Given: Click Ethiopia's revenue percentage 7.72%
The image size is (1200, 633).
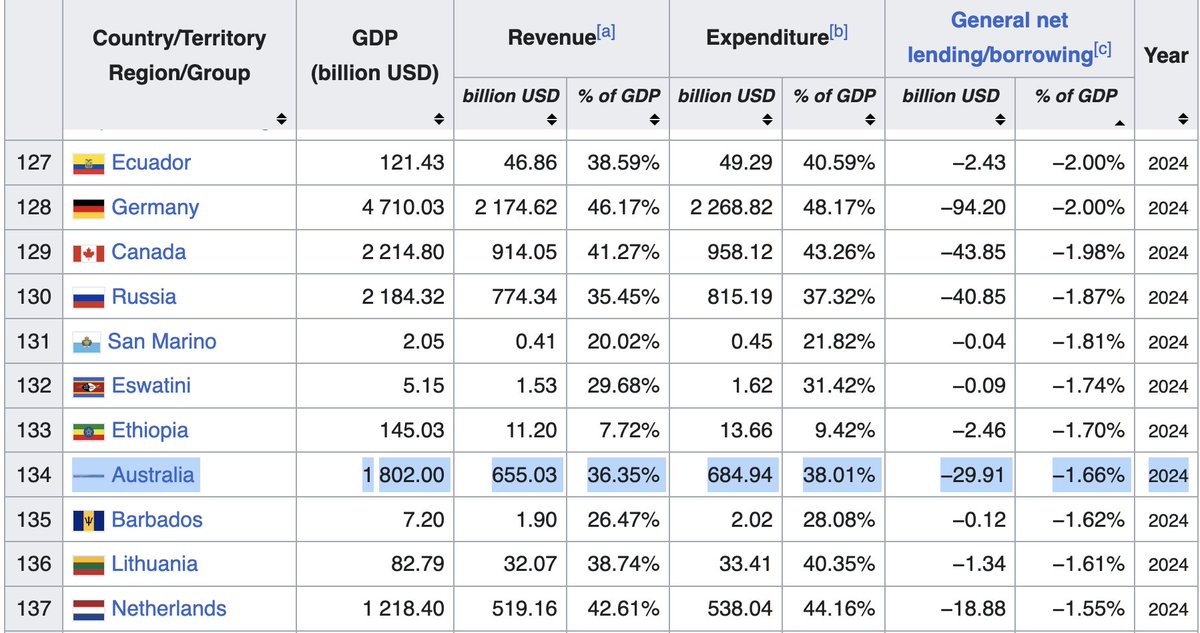Looking at the screenshot, I should (628, 430).
